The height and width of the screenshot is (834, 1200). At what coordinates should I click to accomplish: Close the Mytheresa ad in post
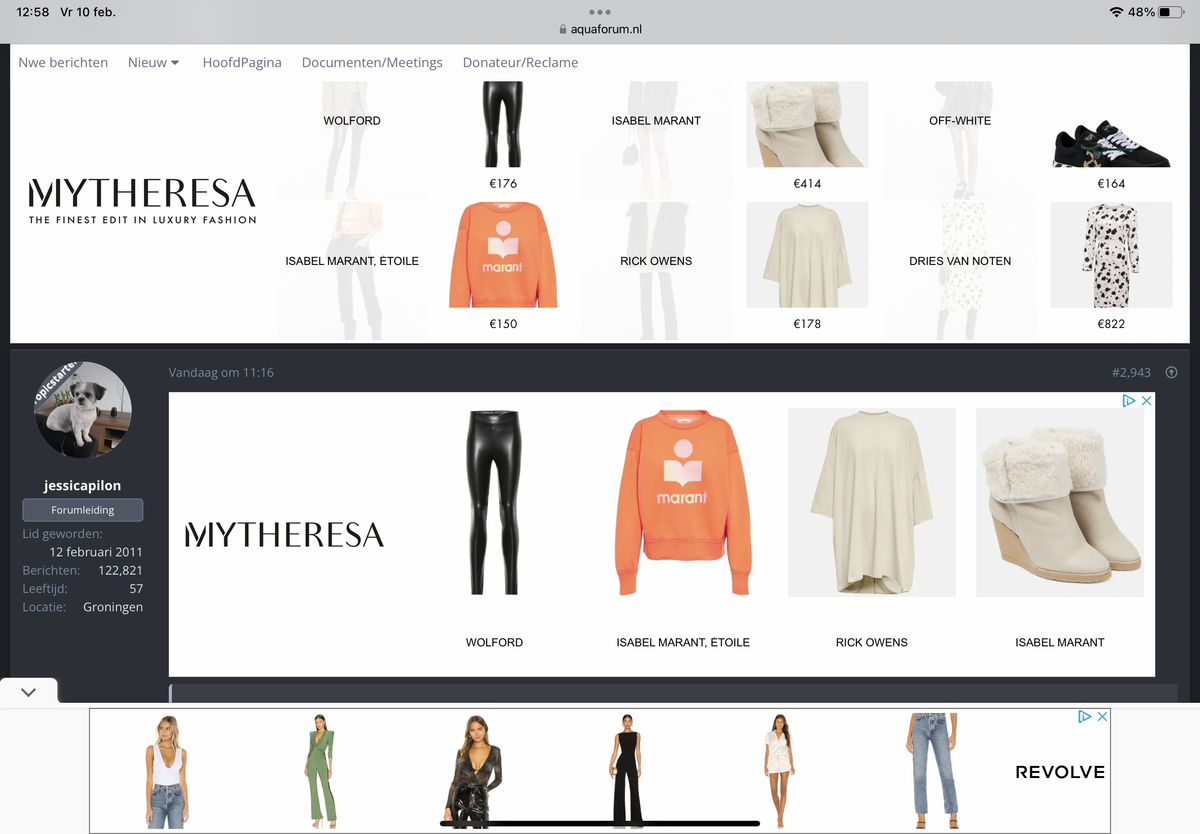(1147, 400)
